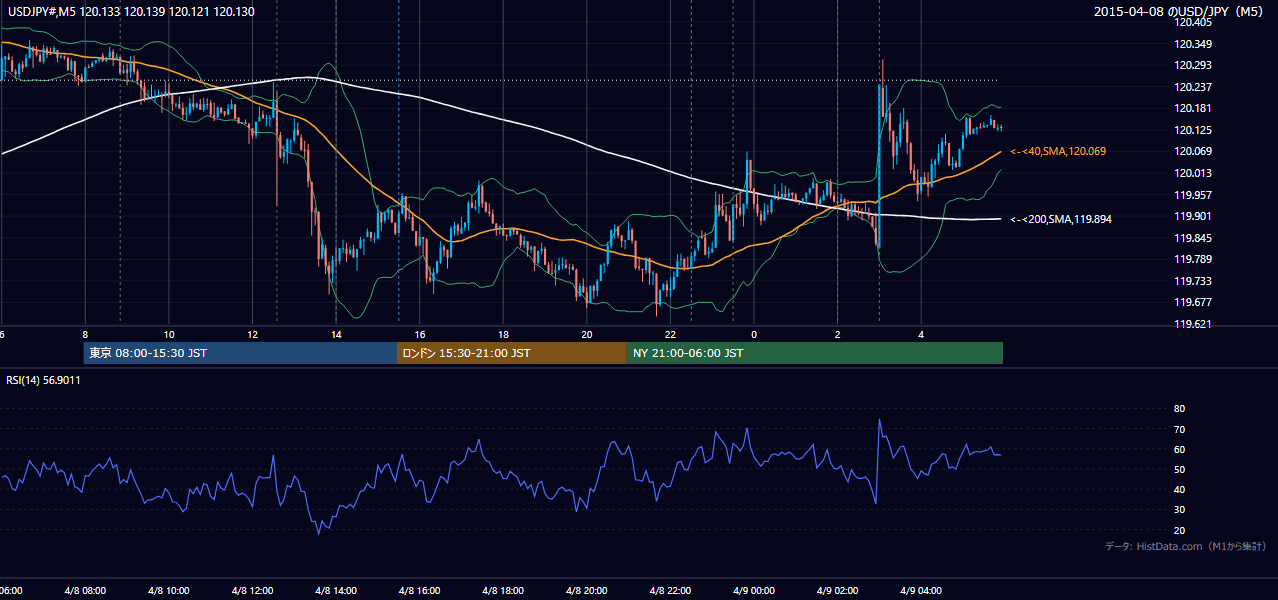Viewport: 1278px width, 600px height.
Task: Click price axis value 120.181
Action: (x=1193, y=108)
